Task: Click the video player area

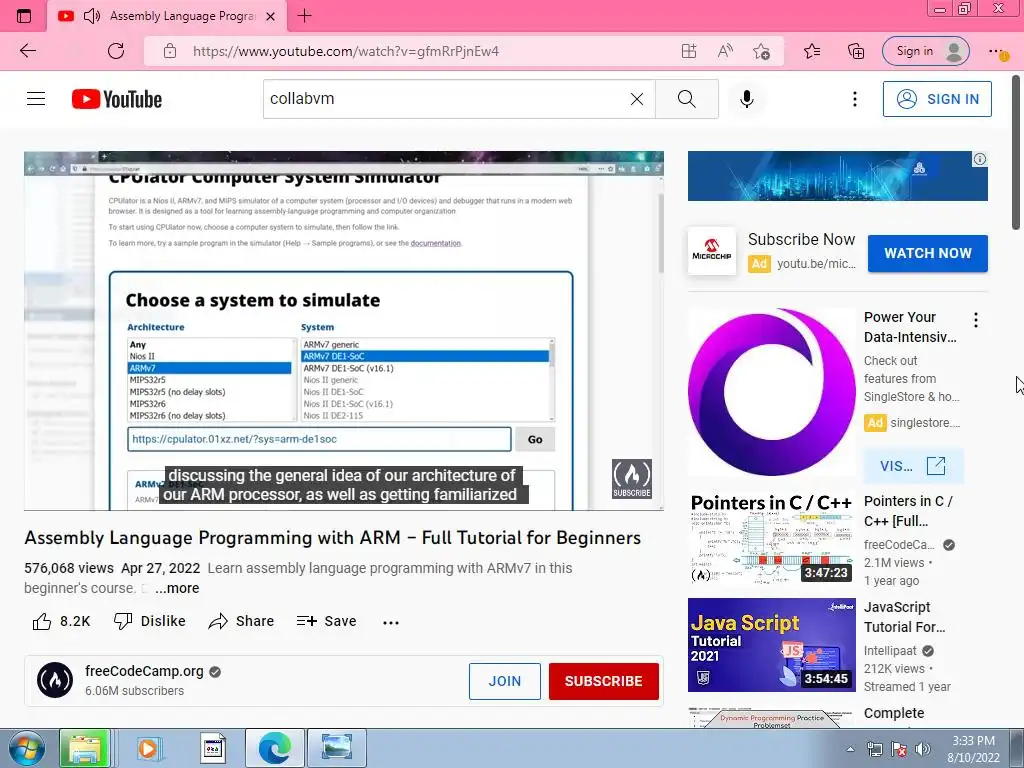Action: click(x=344, y=330)
